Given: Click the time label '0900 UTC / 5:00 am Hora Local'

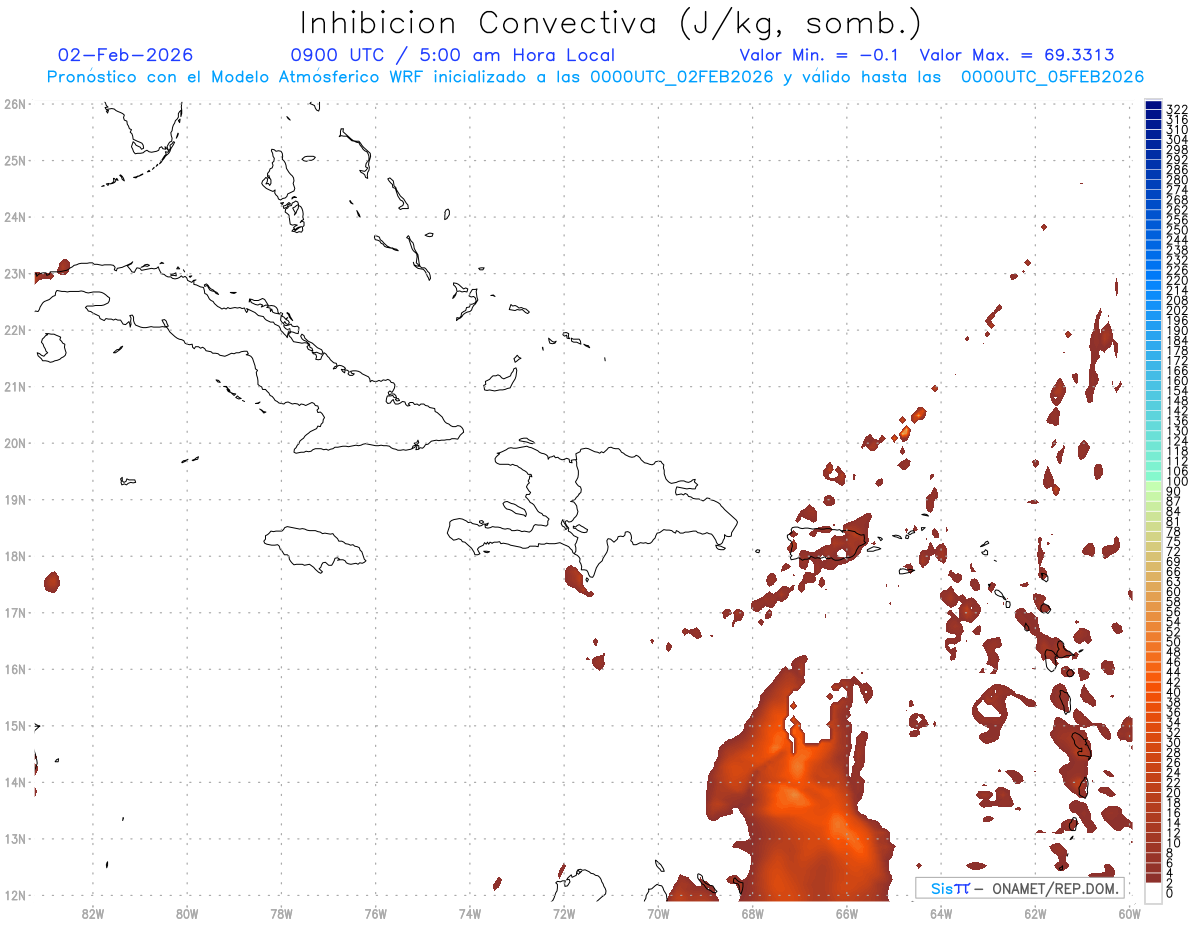Looking at the screenshot, I should point(452,55).
